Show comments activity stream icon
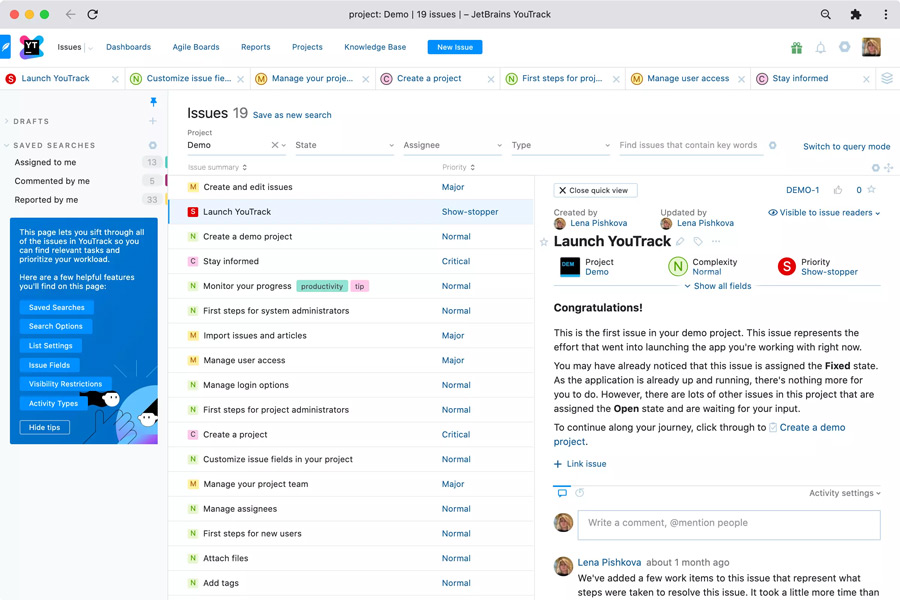The image size is (900, 600). (x=562, y=493)
